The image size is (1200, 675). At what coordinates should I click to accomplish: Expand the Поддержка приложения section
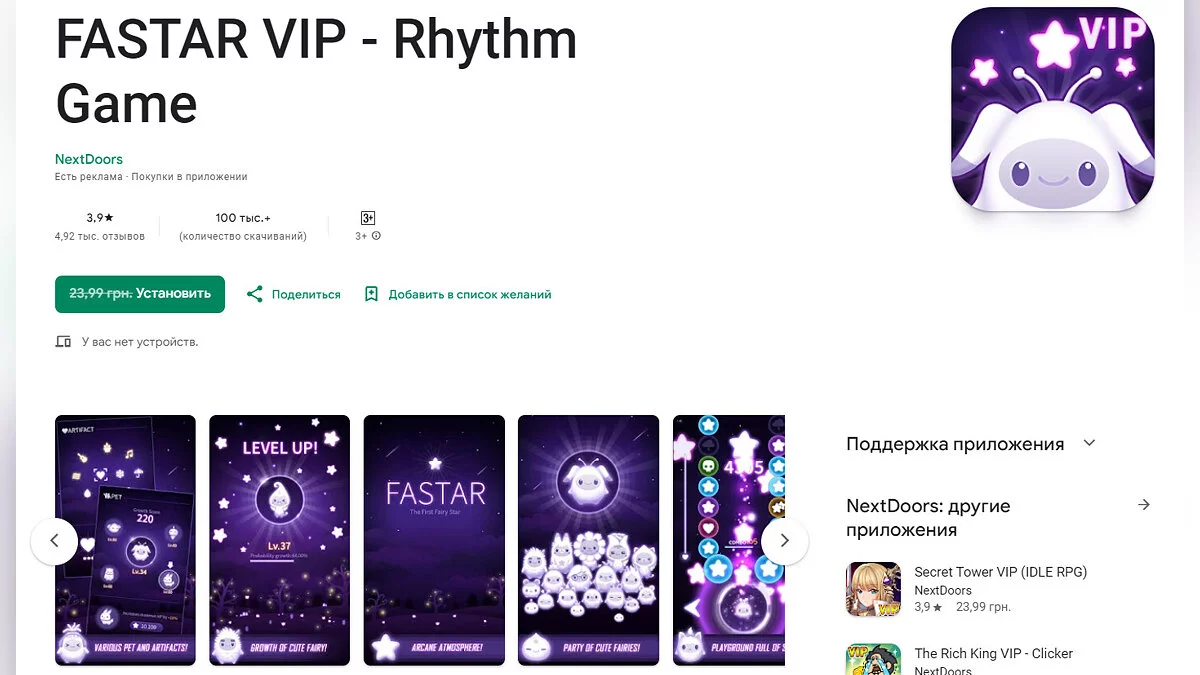point(1090,443)
